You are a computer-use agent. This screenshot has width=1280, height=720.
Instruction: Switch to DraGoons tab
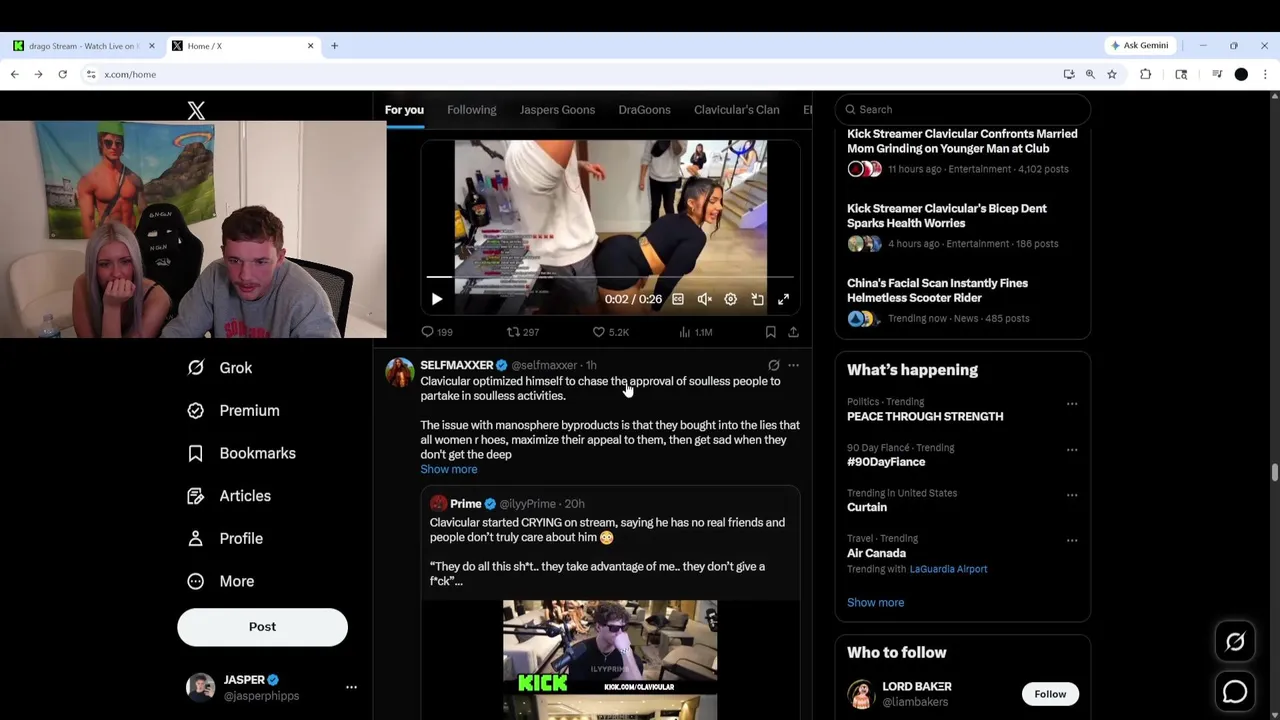(x=644, y=110)
